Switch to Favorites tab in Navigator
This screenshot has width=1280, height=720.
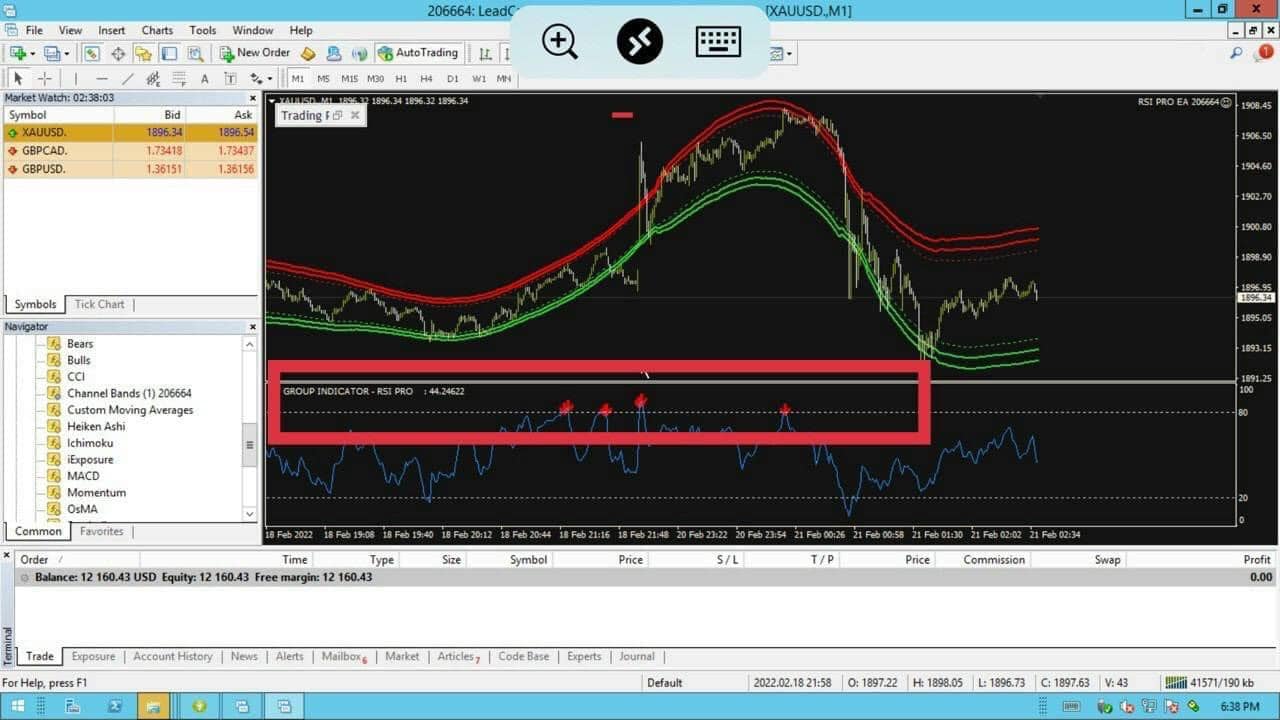(102, 532)
